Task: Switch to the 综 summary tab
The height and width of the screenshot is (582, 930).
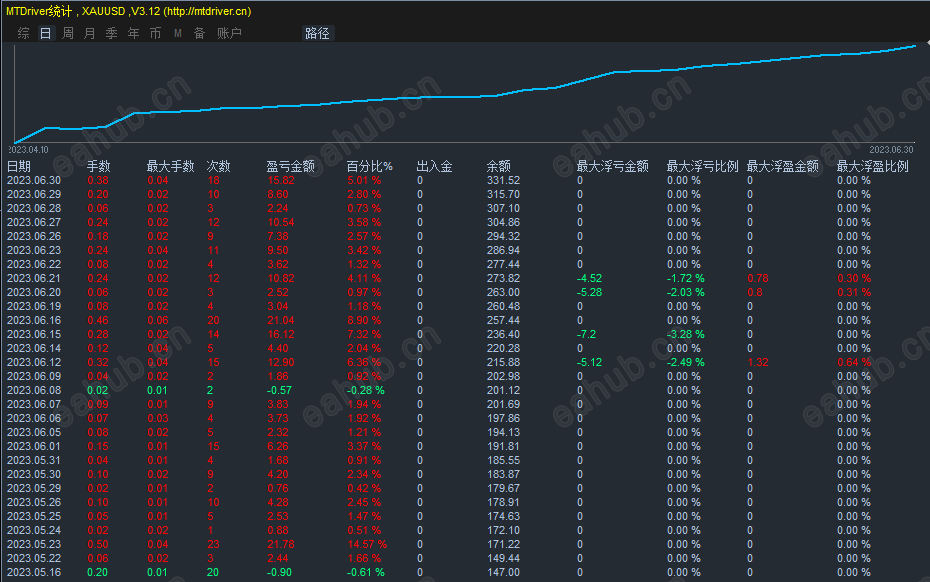Action: 24,33
